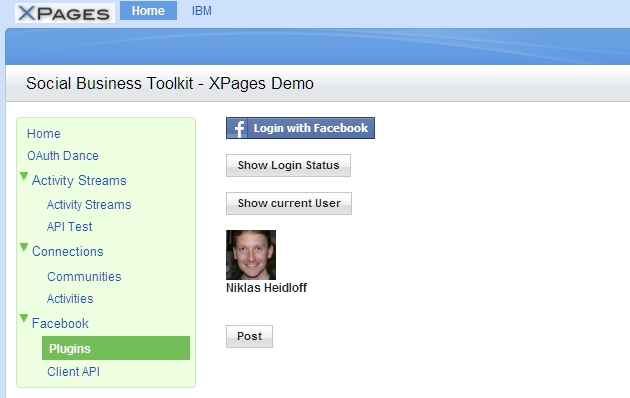The width and height of the screenshot is (630, 398).
Task: Click Show current User button
Action: click(x=288, y=203)
